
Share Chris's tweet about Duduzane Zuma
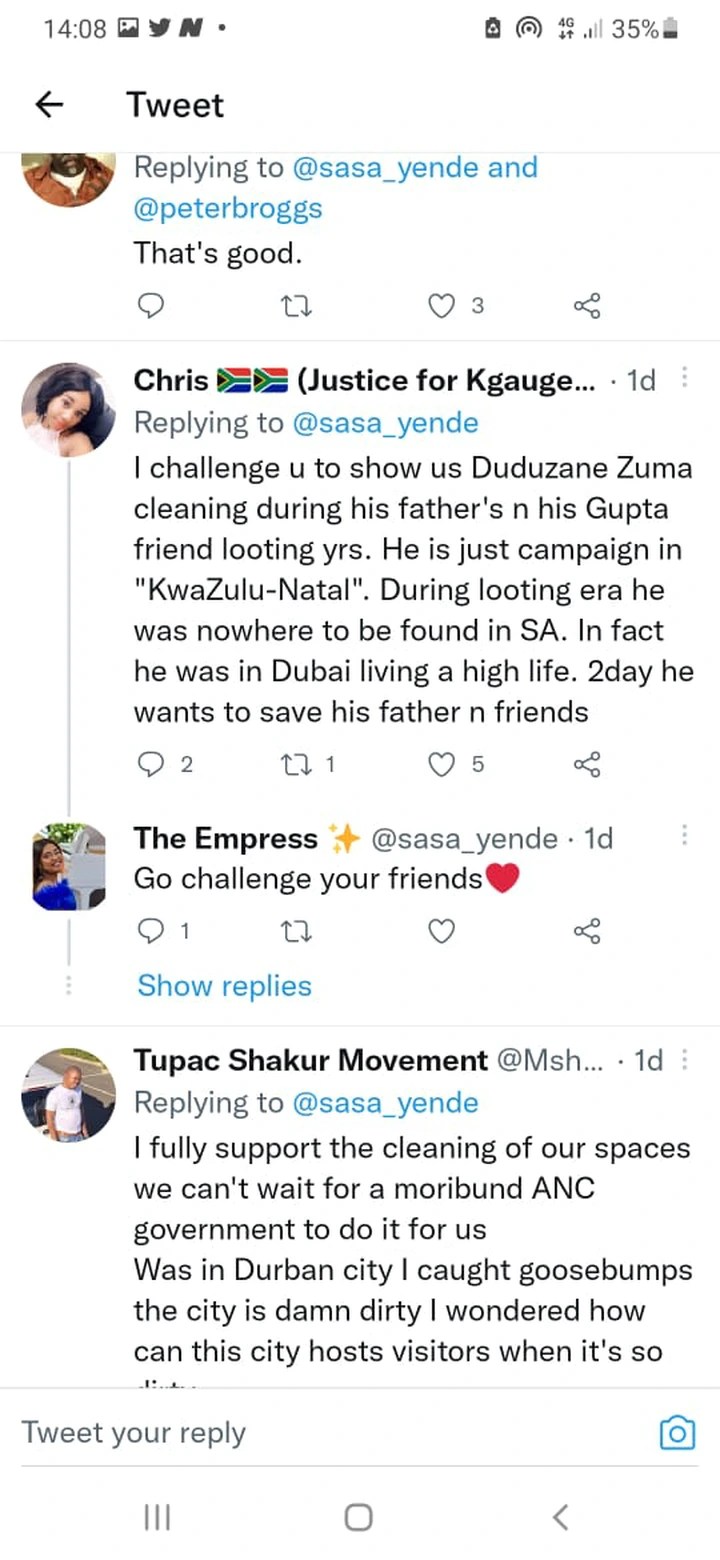[587, 765]
